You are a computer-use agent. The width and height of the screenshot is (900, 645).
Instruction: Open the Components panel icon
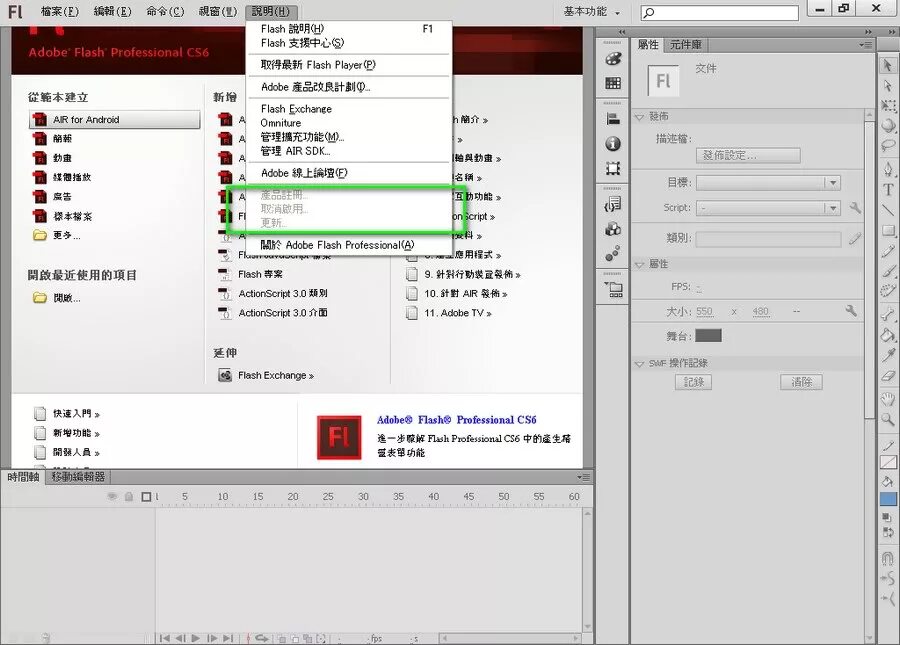point(613,229)
